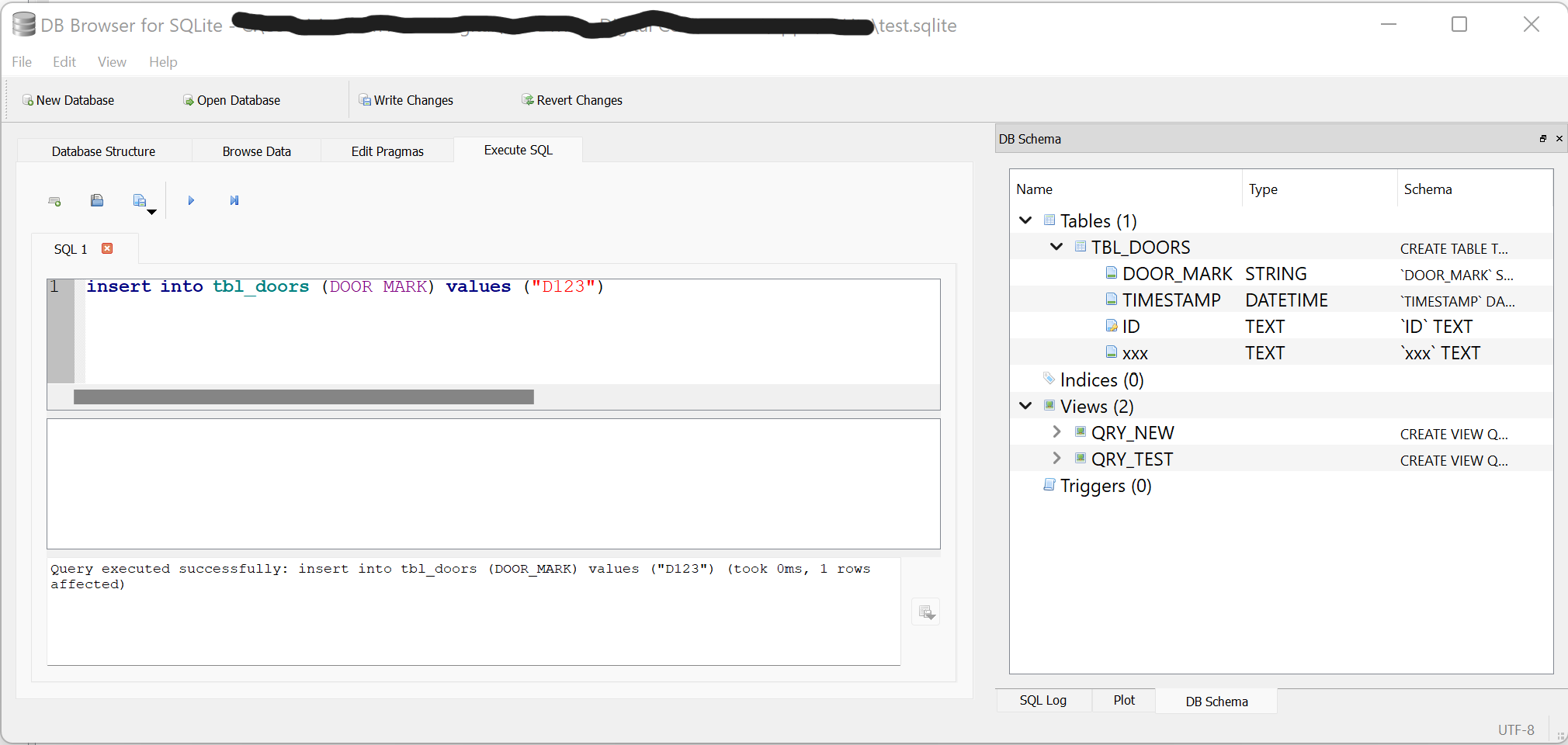Viewport: 1568px width, 745px height.
Task: Expand the QRY_NEW view
Action: tap(1056, 431)
